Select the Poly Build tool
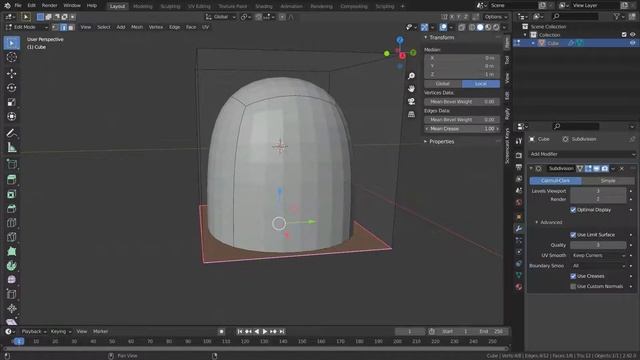The height and width of the screenshot is (360, 640). coord(11,251)
